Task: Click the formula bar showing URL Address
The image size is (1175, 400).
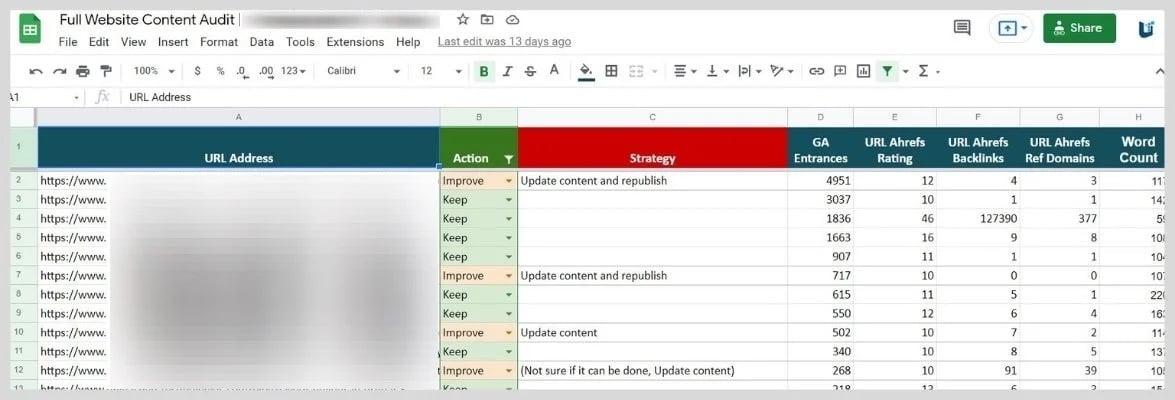Action: (644, 97)
